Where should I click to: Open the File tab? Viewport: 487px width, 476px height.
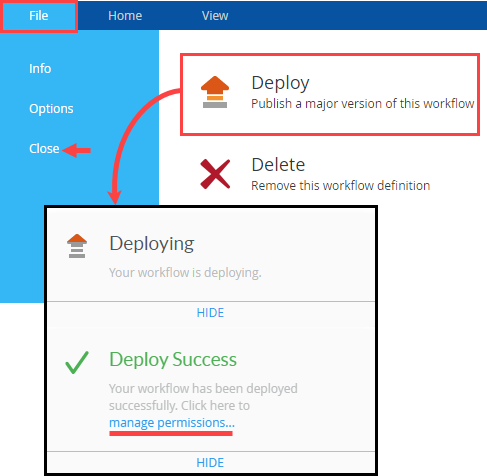pyautogui.click(x=39, y=16)
